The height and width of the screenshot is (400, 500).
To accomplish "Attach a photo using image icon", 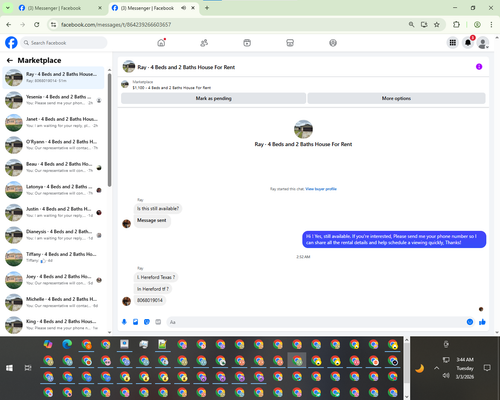I will tap(135, 322).
